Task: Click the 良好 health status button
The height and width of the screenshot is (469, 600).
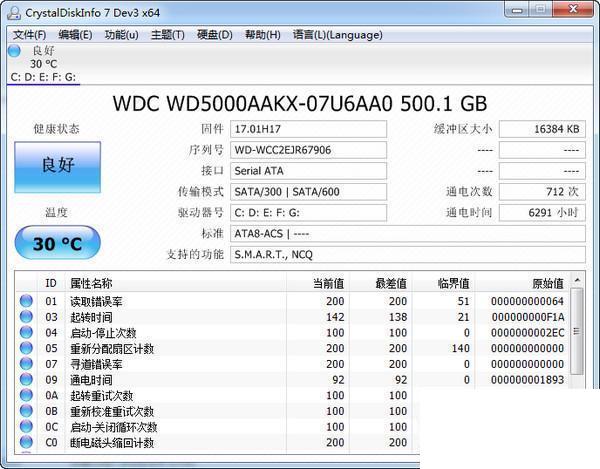Action: click(x=58, y=167)
